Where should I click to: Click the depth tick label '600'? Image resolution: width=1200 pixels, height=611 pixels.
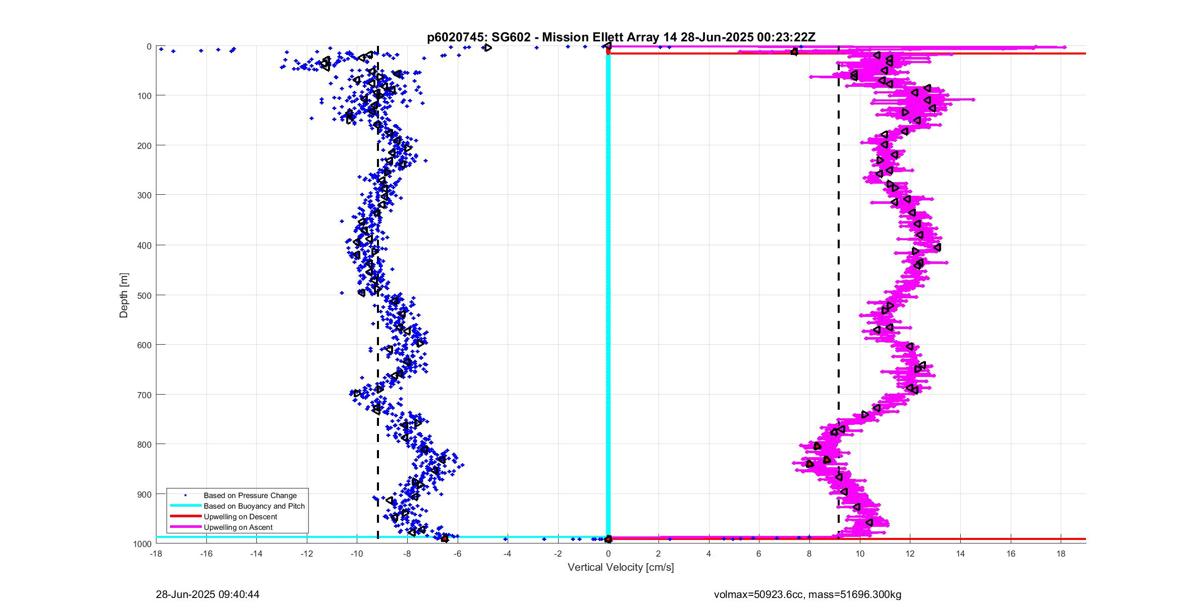[143, 345]
